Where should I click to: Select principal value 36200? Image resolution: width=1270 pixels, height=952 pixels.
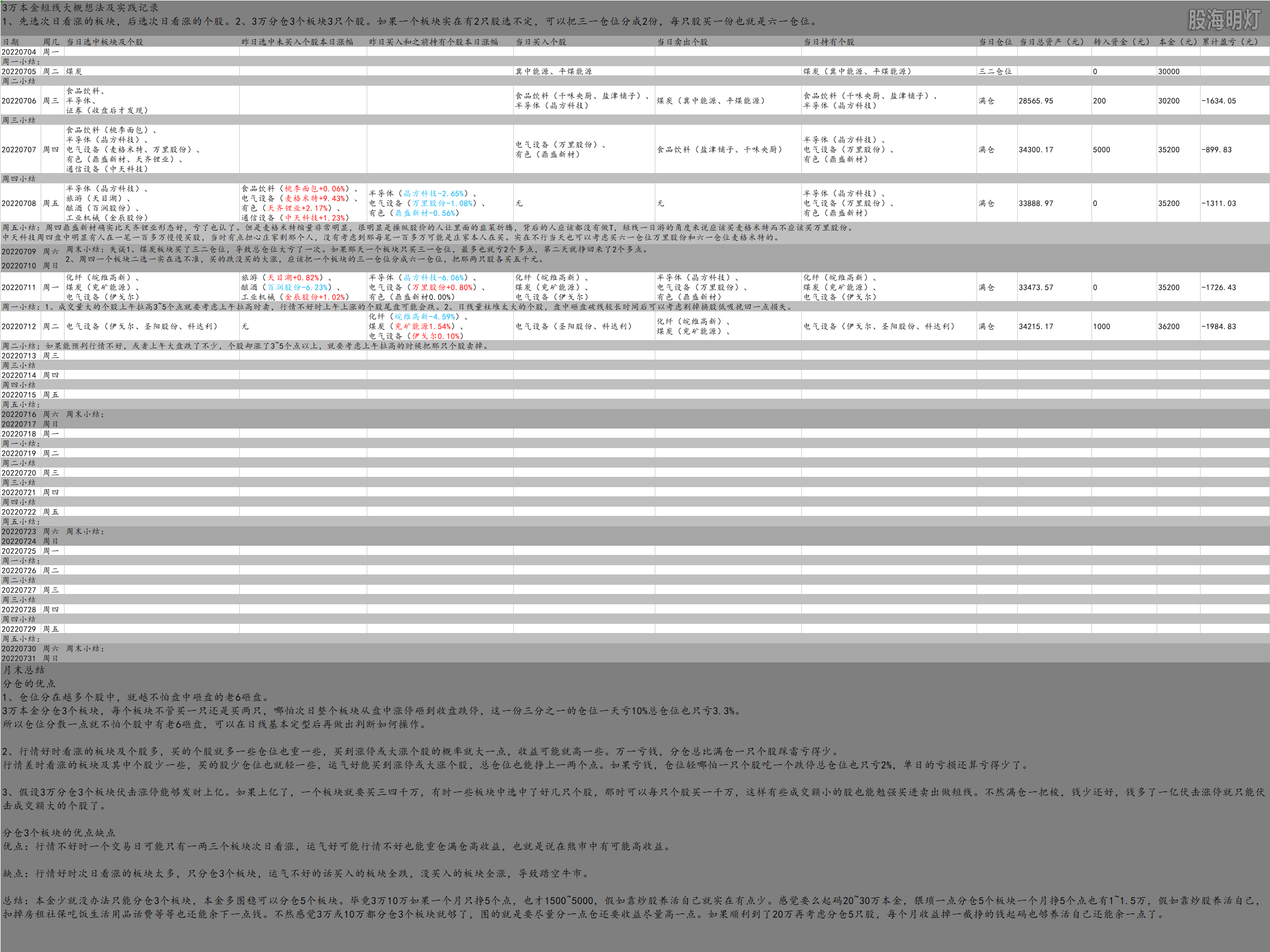coord(1169,326)
